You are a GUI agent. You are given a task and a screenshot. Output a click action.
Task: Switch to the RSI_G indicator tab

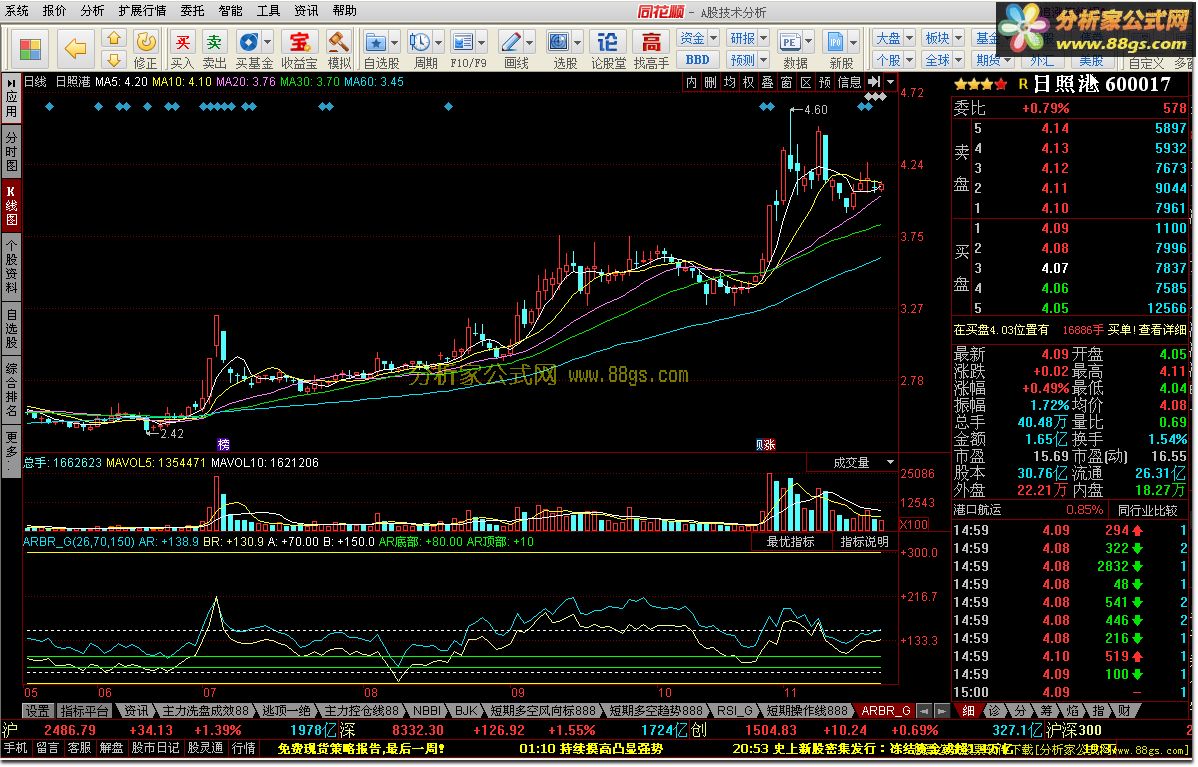(734, 711)
